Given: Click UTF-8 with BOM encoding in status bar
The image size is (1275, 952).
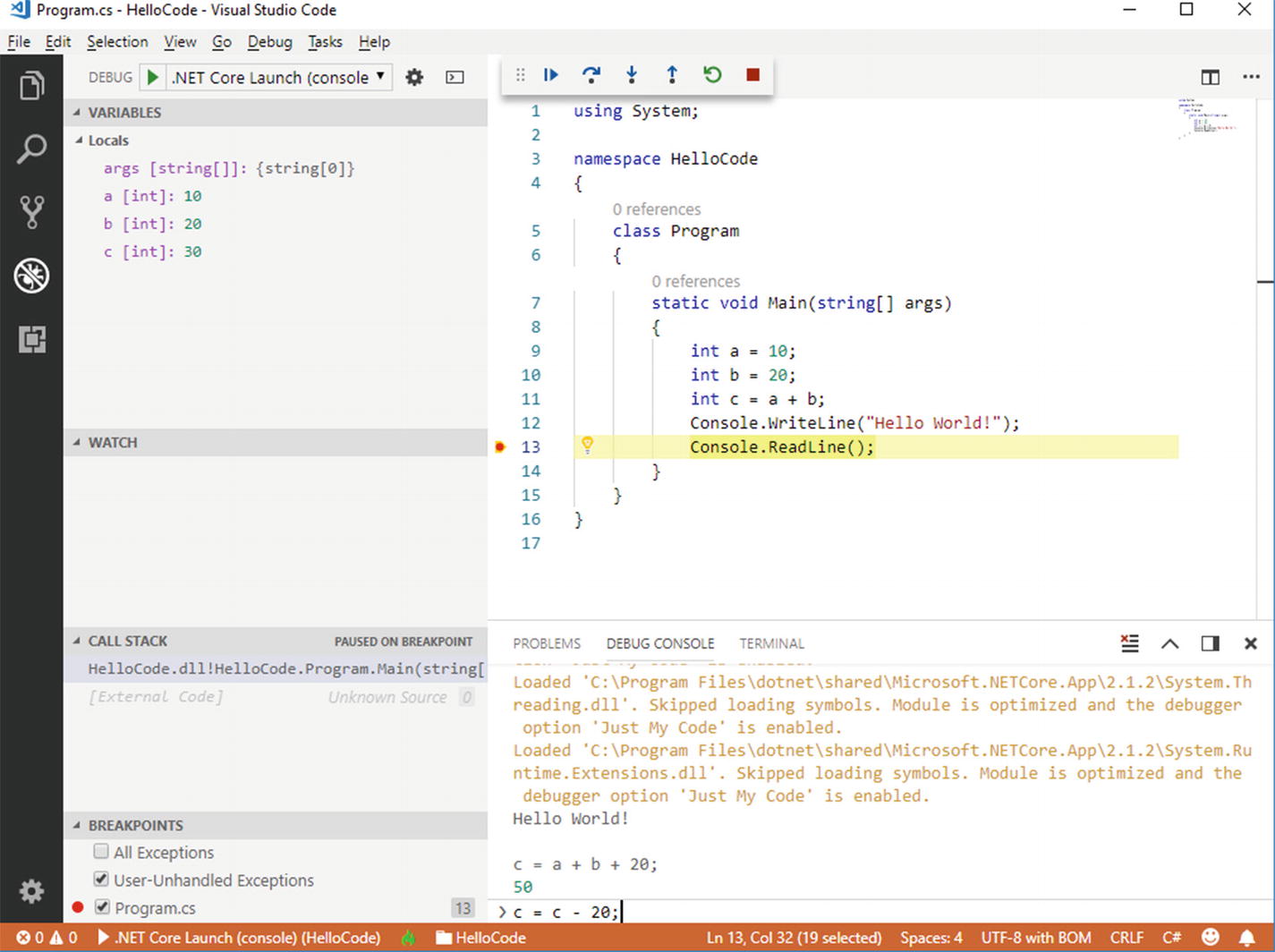Looking at the screenshot, I should [x=1036, y=938].
